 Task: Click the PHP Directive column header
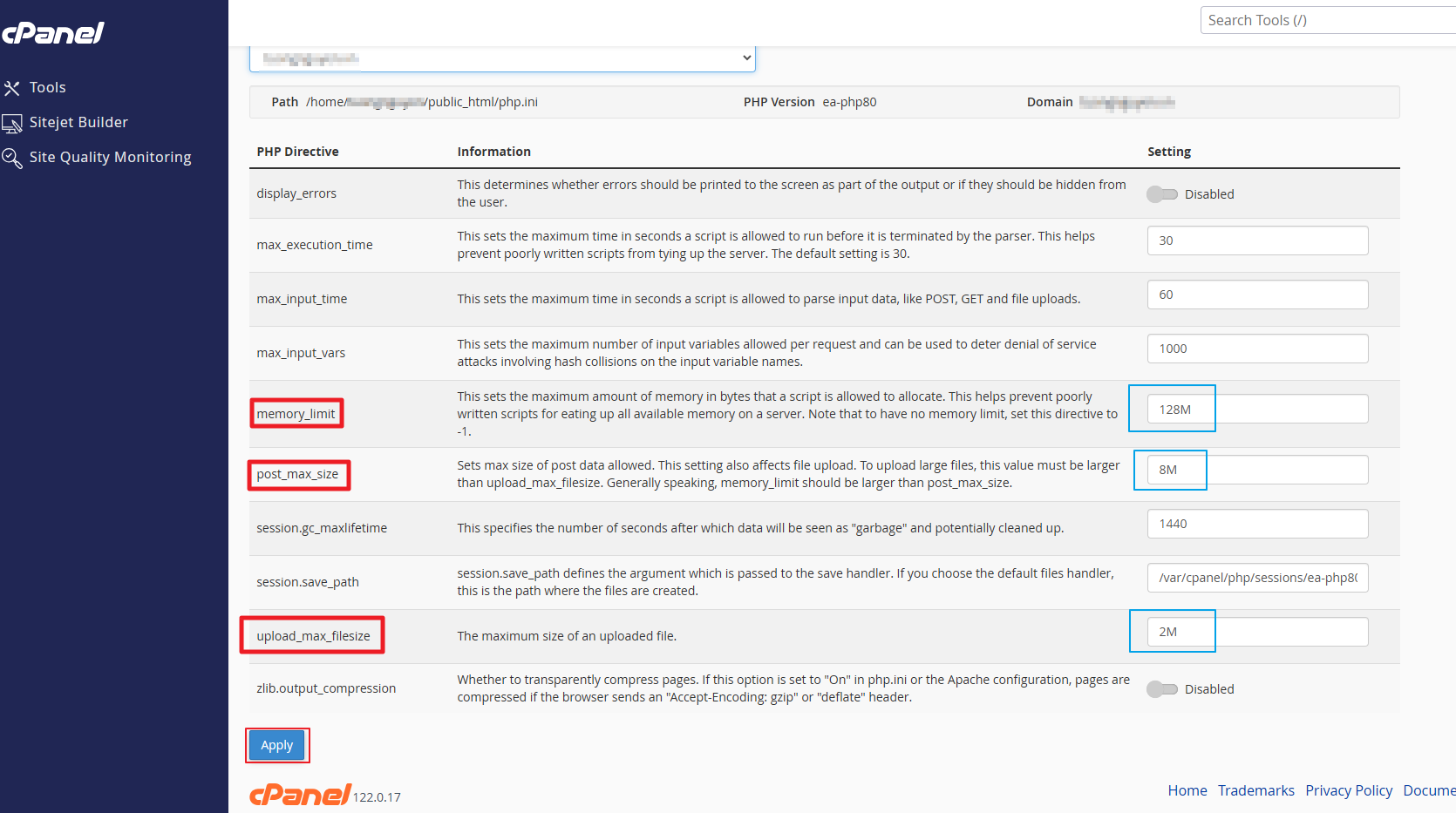pyautogui.click(x=297, y=152)
